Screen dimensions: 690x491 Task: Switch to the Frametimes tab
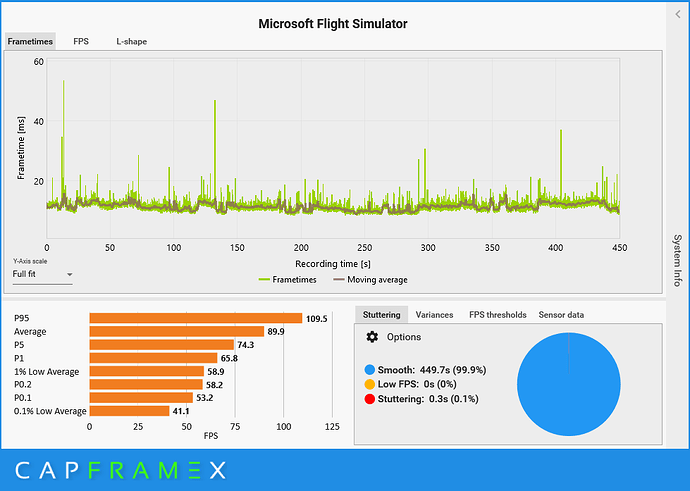tap(30, 41)
